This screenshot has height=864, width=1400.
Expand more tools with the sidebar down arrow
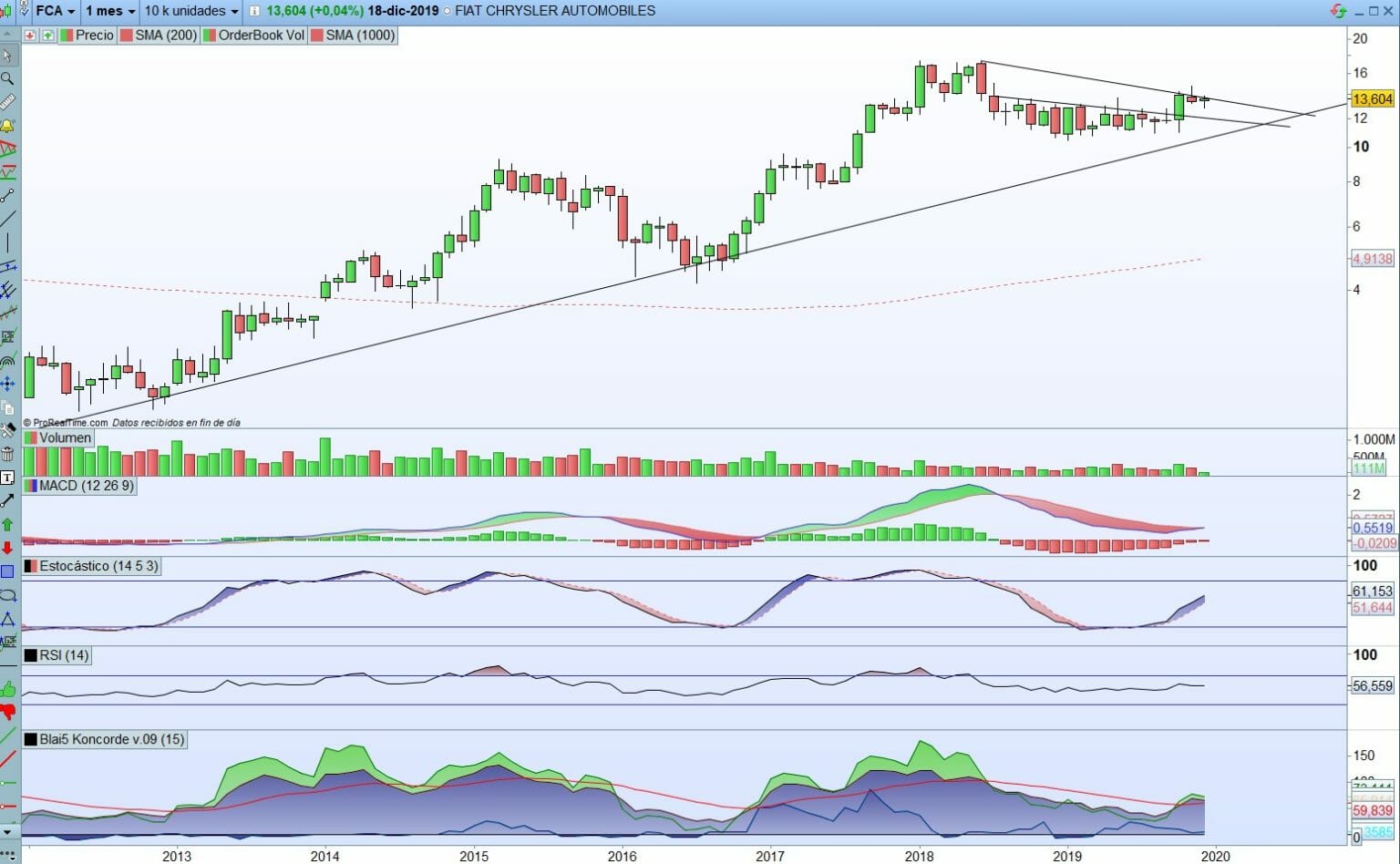point(7,832)
